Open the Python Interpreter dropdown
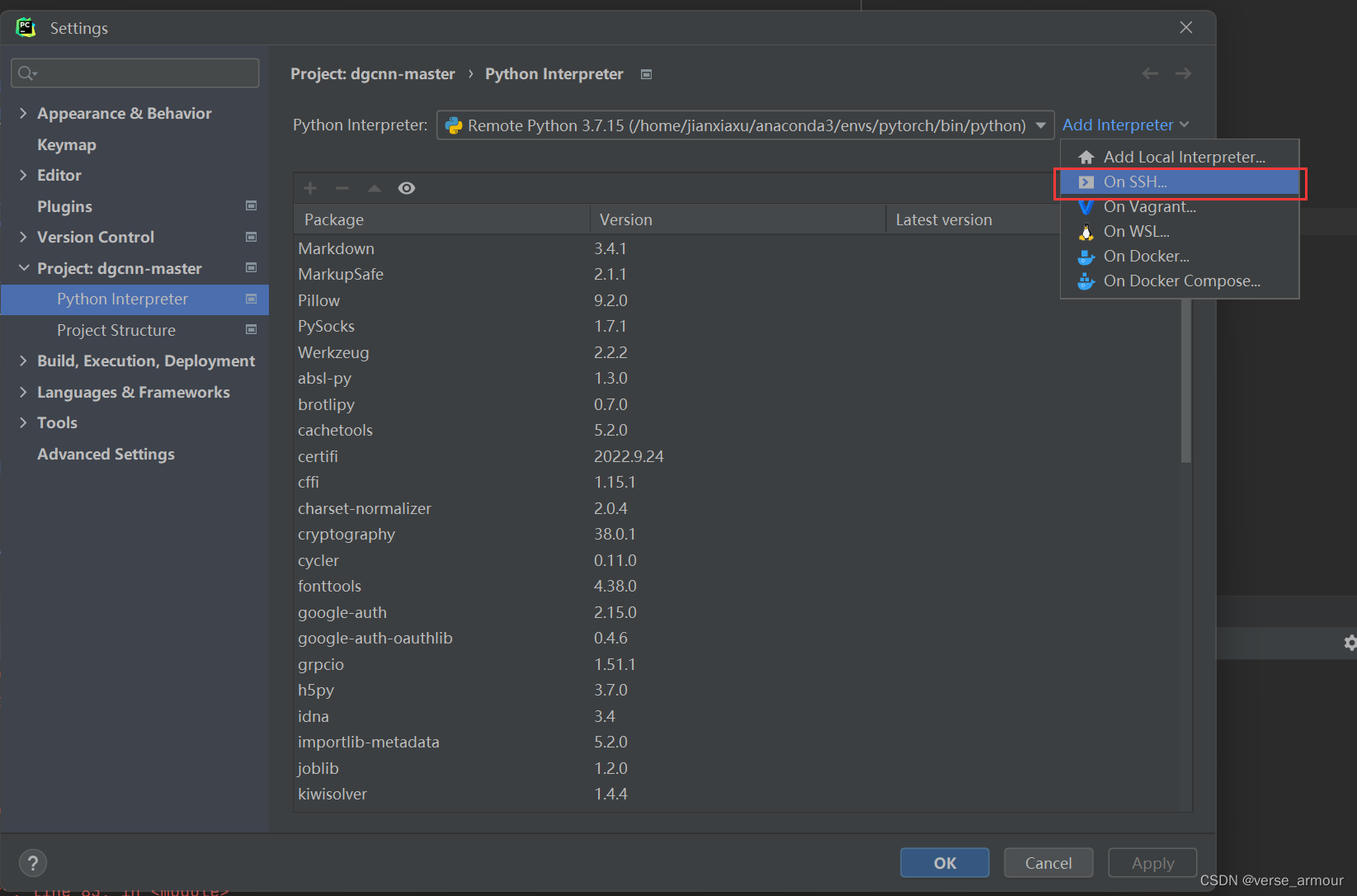Screen dimensions: 1357x896 pyautogui.click(x=1040, y=125)
